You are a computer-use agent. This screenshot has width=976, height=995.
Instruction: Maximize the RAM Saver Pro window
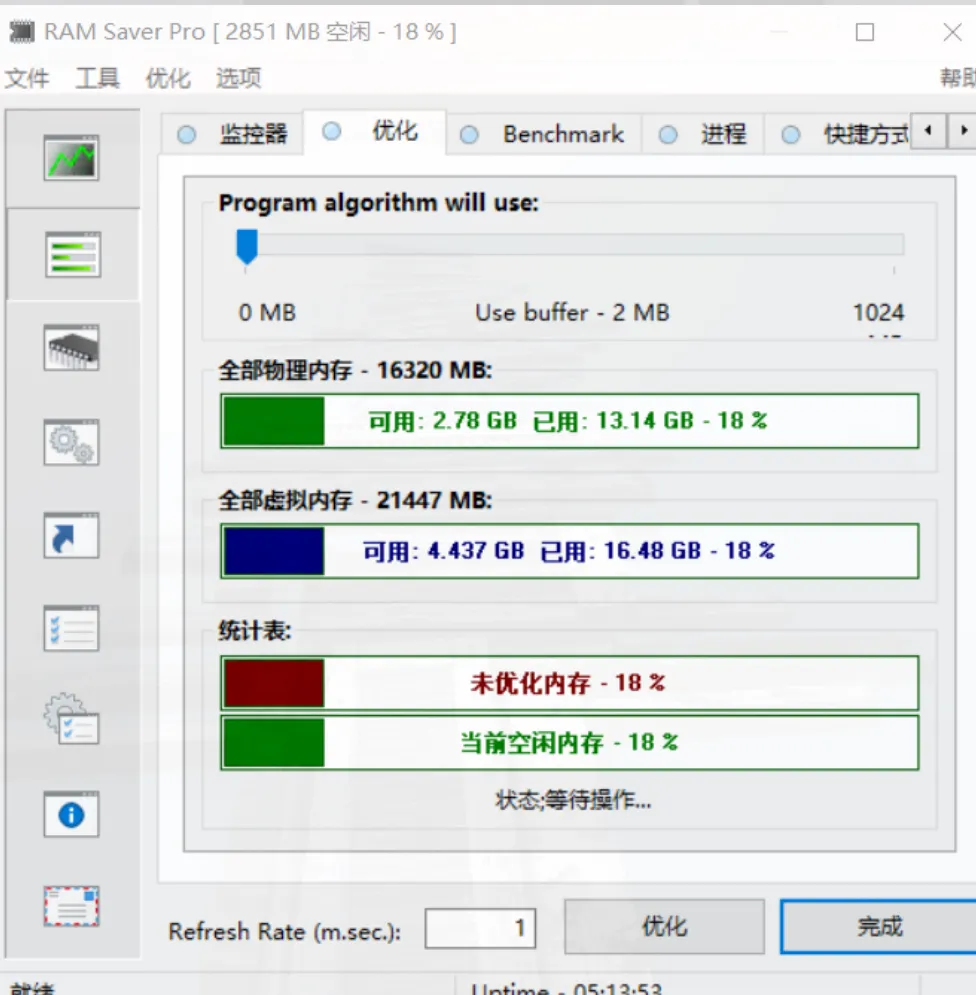pyautogui.click(x=865, y=32)
